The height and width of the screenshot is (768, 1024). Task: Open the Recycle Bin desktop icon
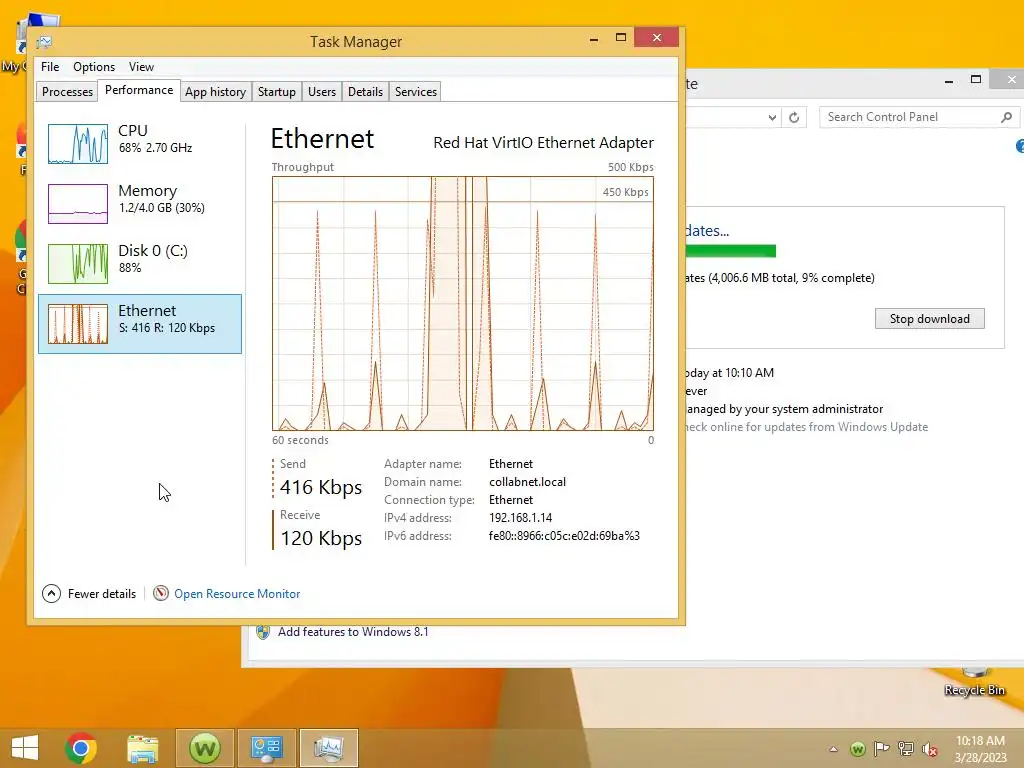[x=974, y=682]
